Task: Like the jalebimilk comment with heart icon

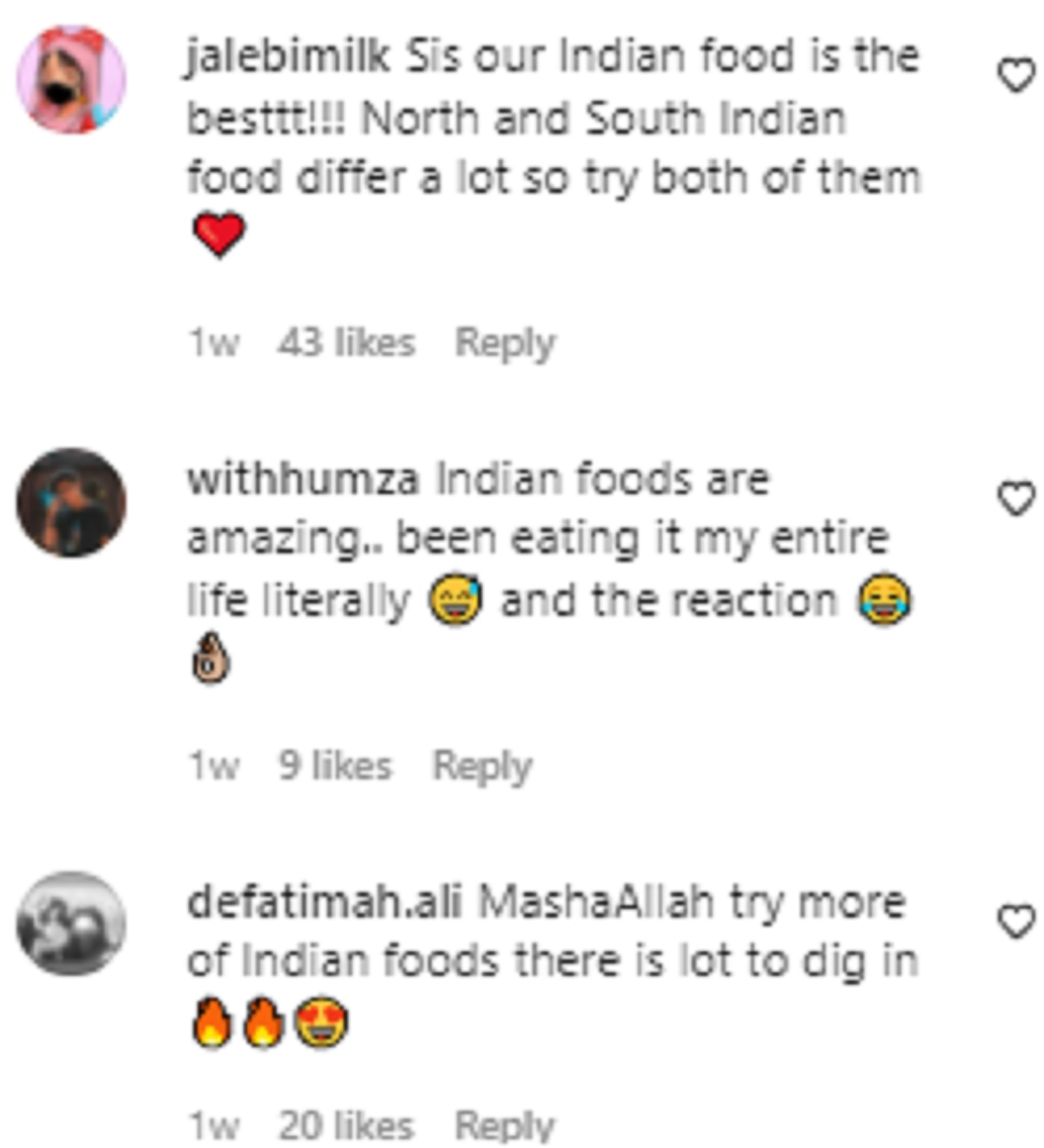Action: 1015,76
